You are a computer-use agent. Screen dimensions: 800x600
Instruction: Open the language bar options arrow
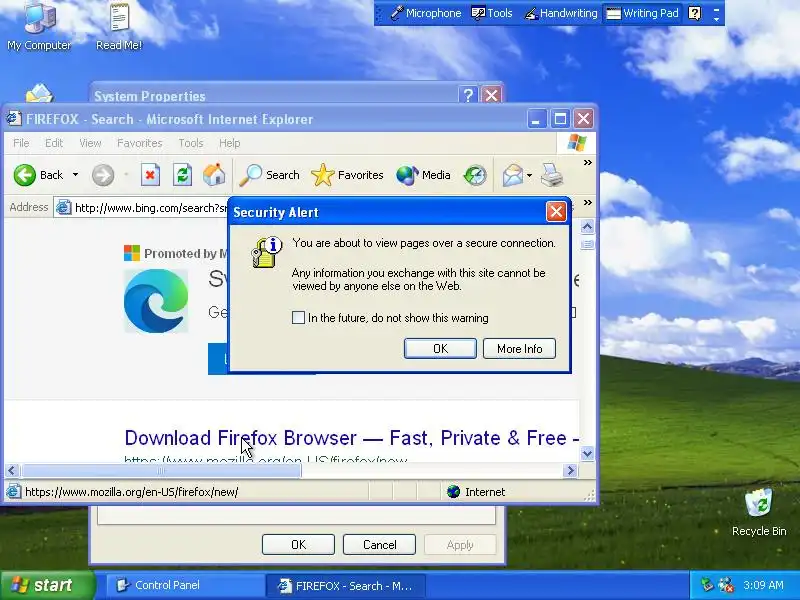click(716, 18)
